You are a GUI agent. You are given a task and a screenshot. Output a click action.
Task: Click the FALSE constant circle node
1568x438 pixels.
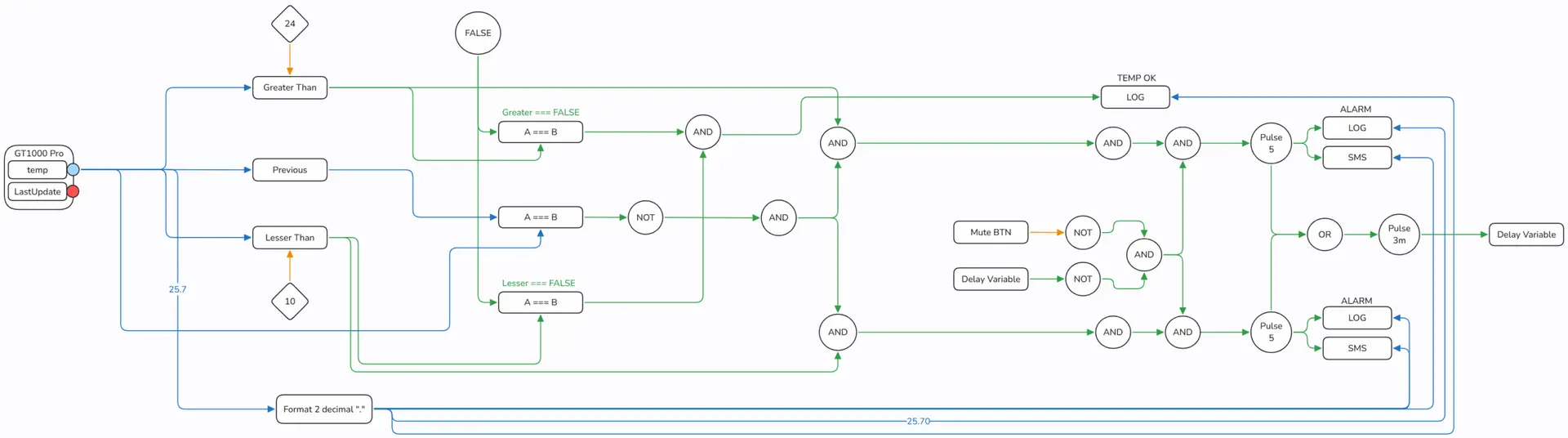pos(478,34)
